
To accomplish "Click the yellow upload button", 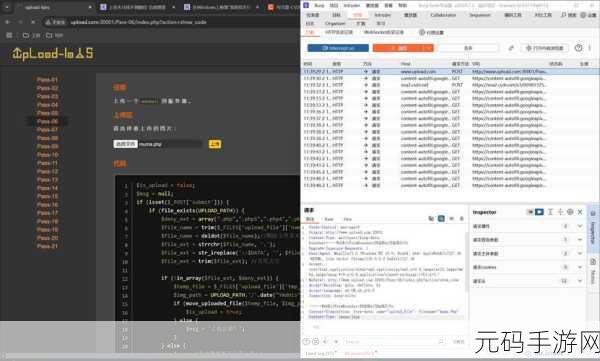I will [215, 144].
